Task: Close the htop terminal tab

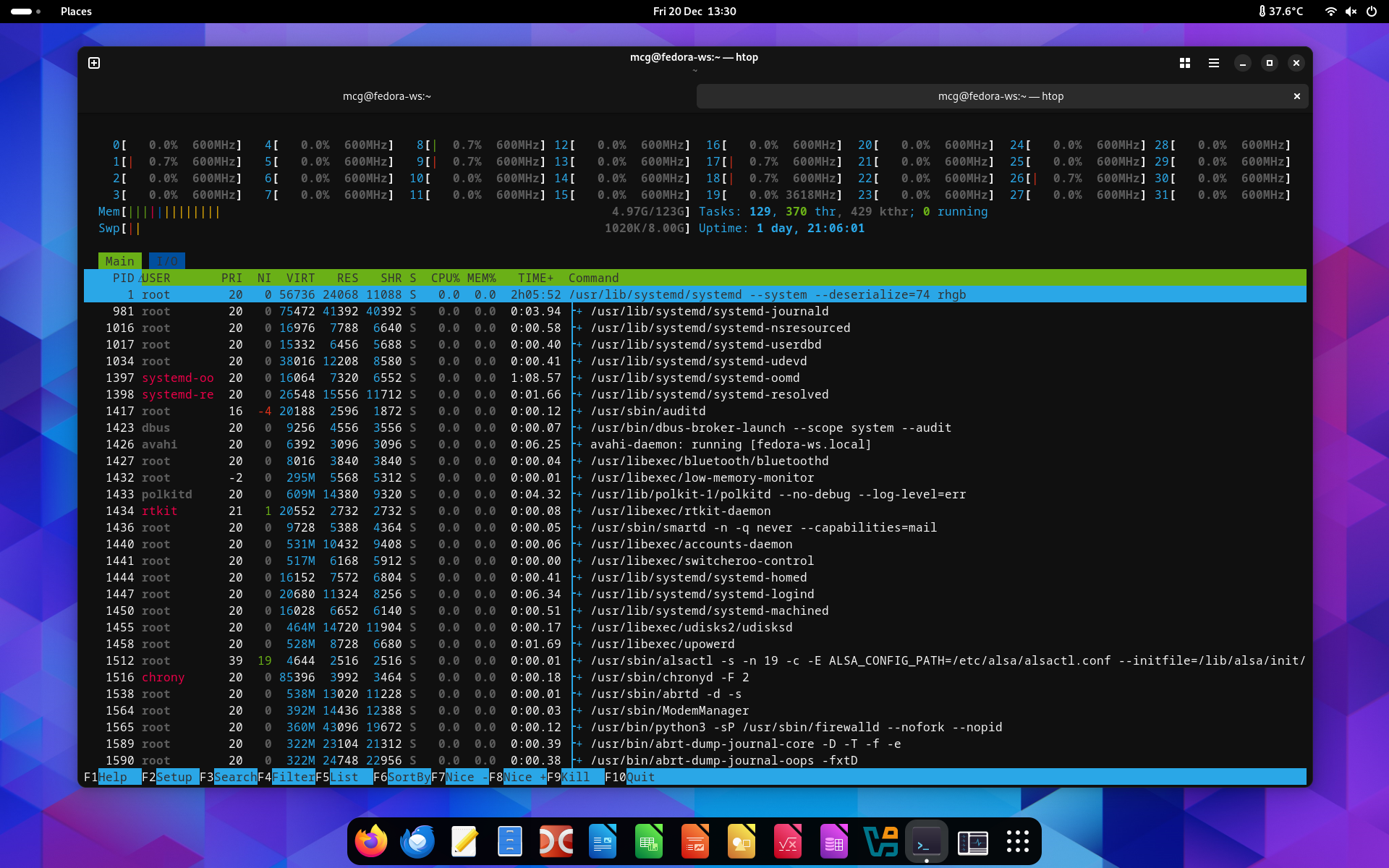Action: [1296, 96]
